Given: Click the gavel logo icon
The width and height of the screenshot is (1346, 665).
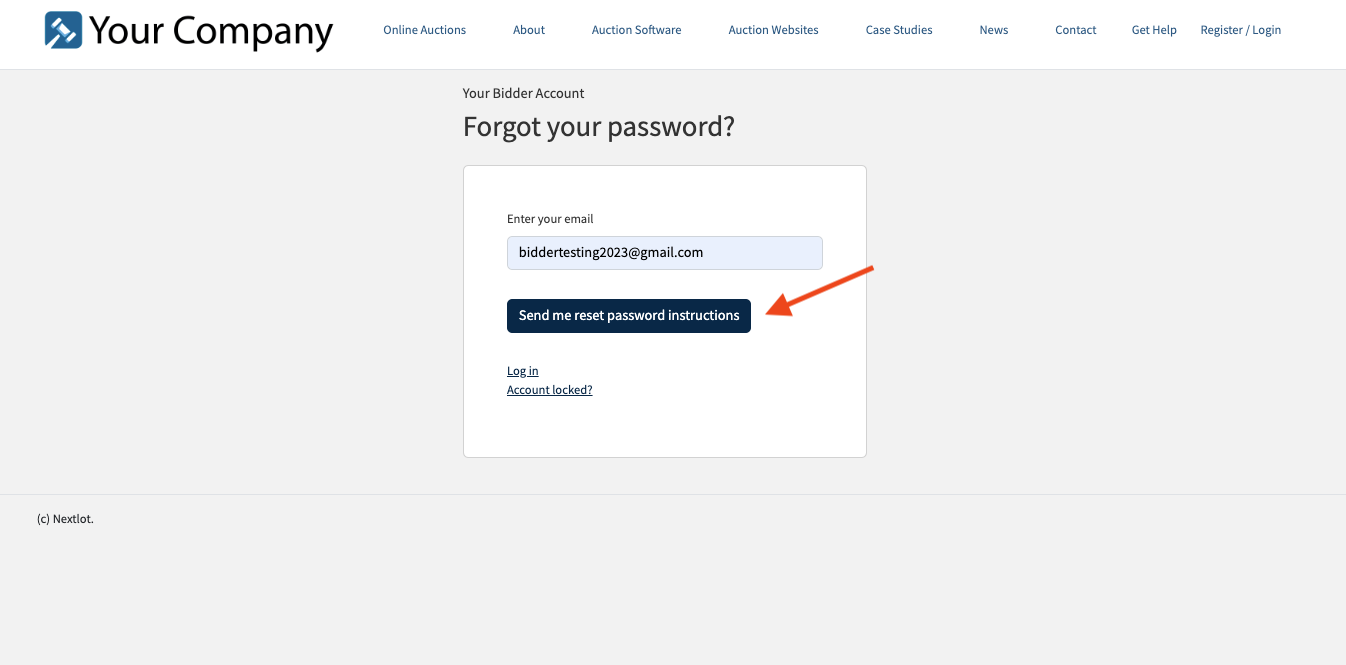Looking at the screenshot, I should pyautogui.click(x=64, y=30).
